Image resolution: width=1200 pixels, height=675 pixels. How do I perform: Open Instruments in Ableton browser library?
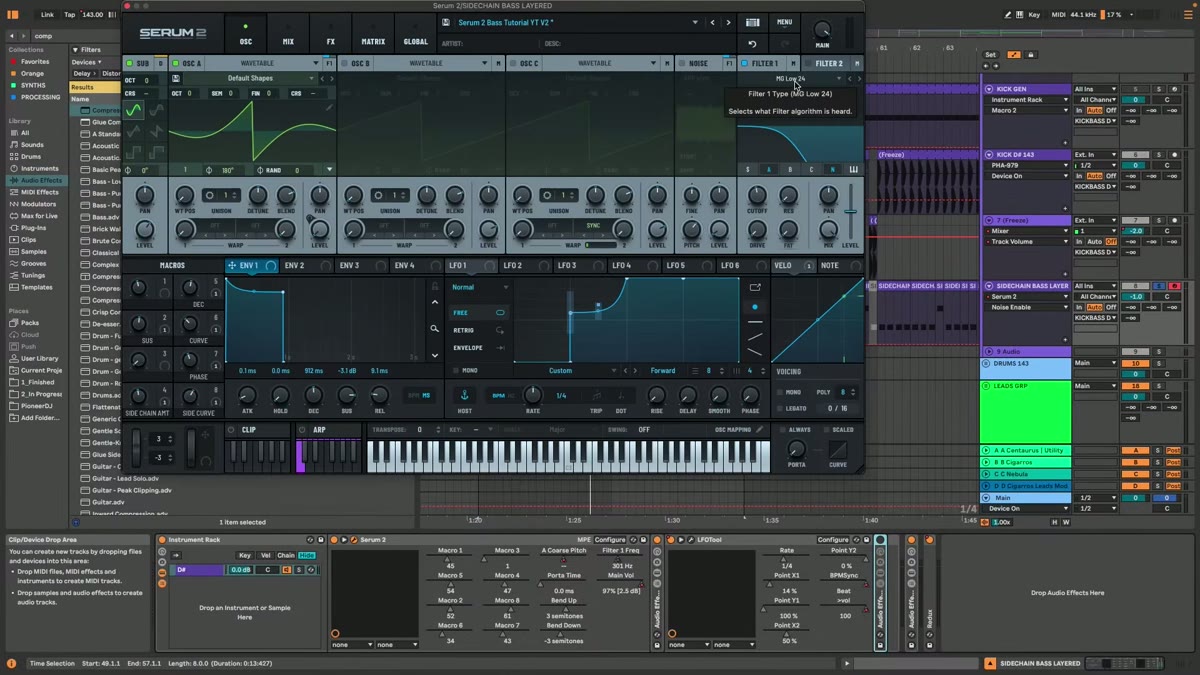click(39, 168)
